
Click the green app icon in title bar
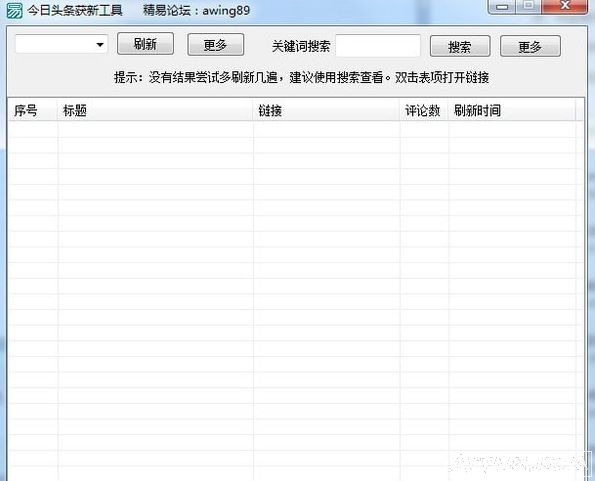click(14, 11)
